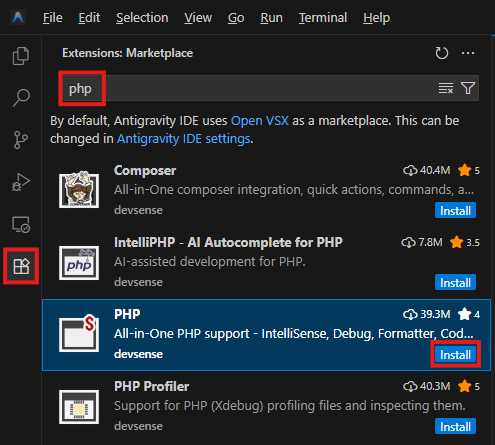Install the Composer extension
Screen dimensions: 495x445
pyautogui.click(x=455, y=211)
